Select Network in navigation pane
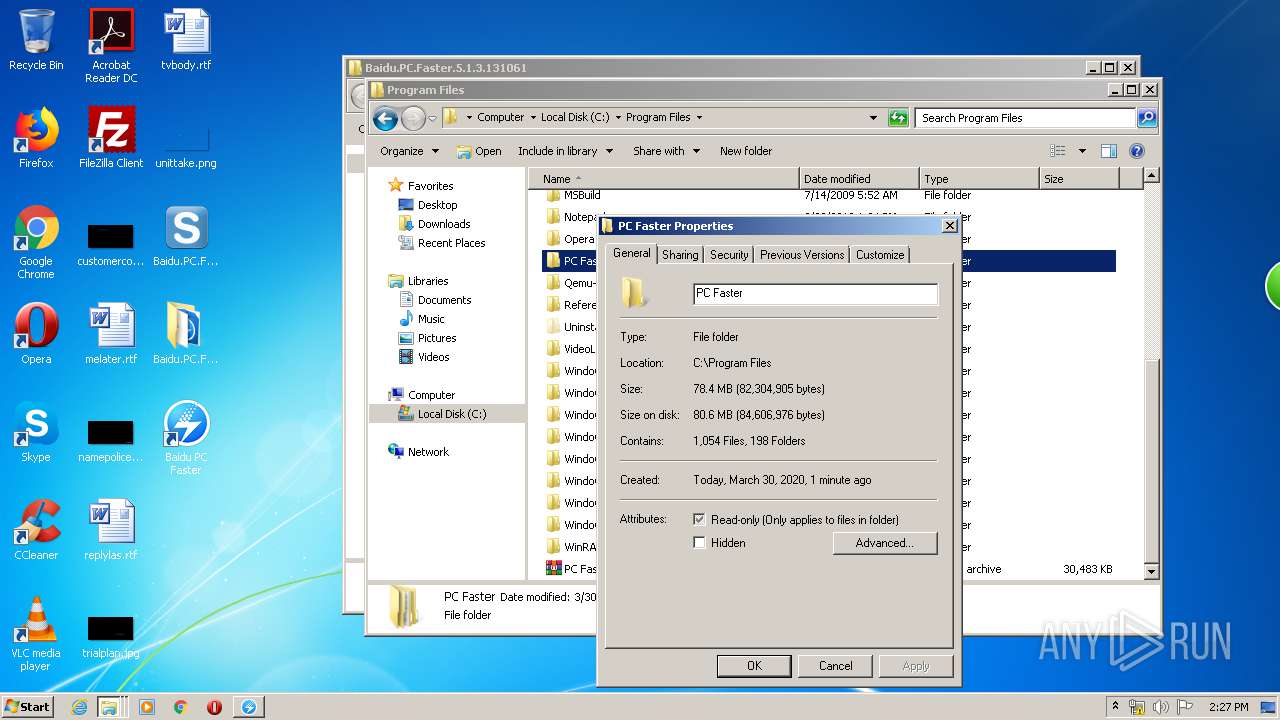1280x720 pixels. [x=428, y=452]
